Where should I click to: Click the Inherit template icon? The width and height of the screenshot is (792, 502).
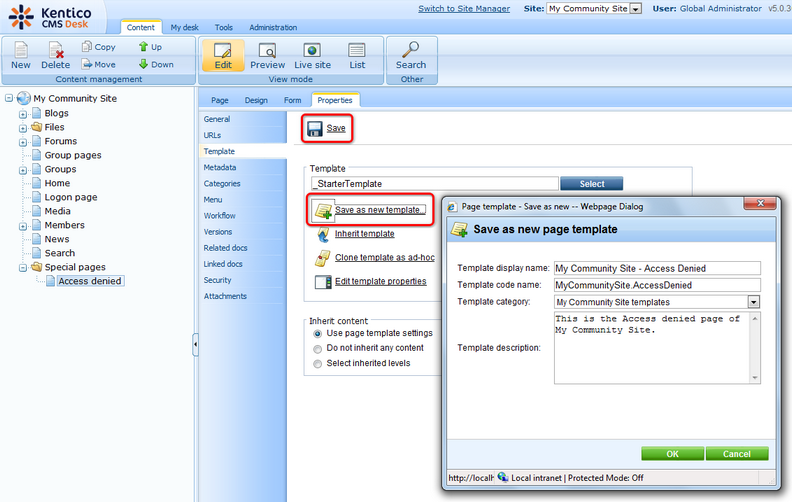click(x=323, y=234)
